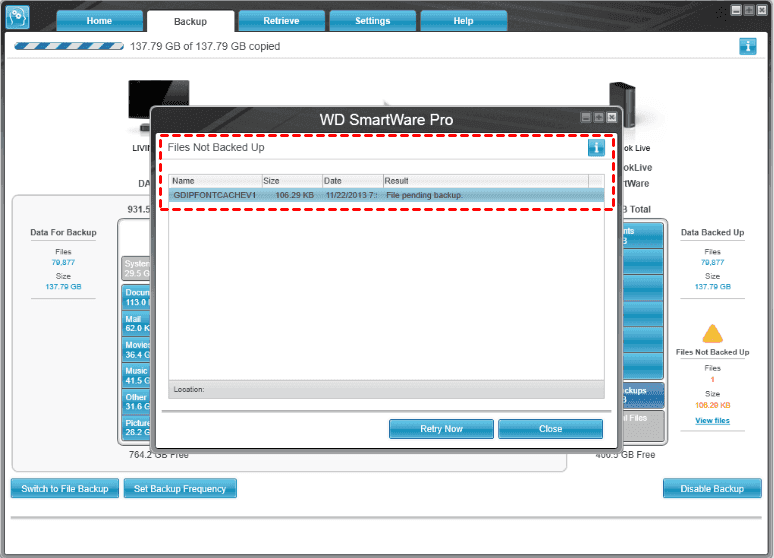Click the '137.79 GB of 137.79 GB copied' text
Viewport: 774px width, 558px height.
pos(205,46)
